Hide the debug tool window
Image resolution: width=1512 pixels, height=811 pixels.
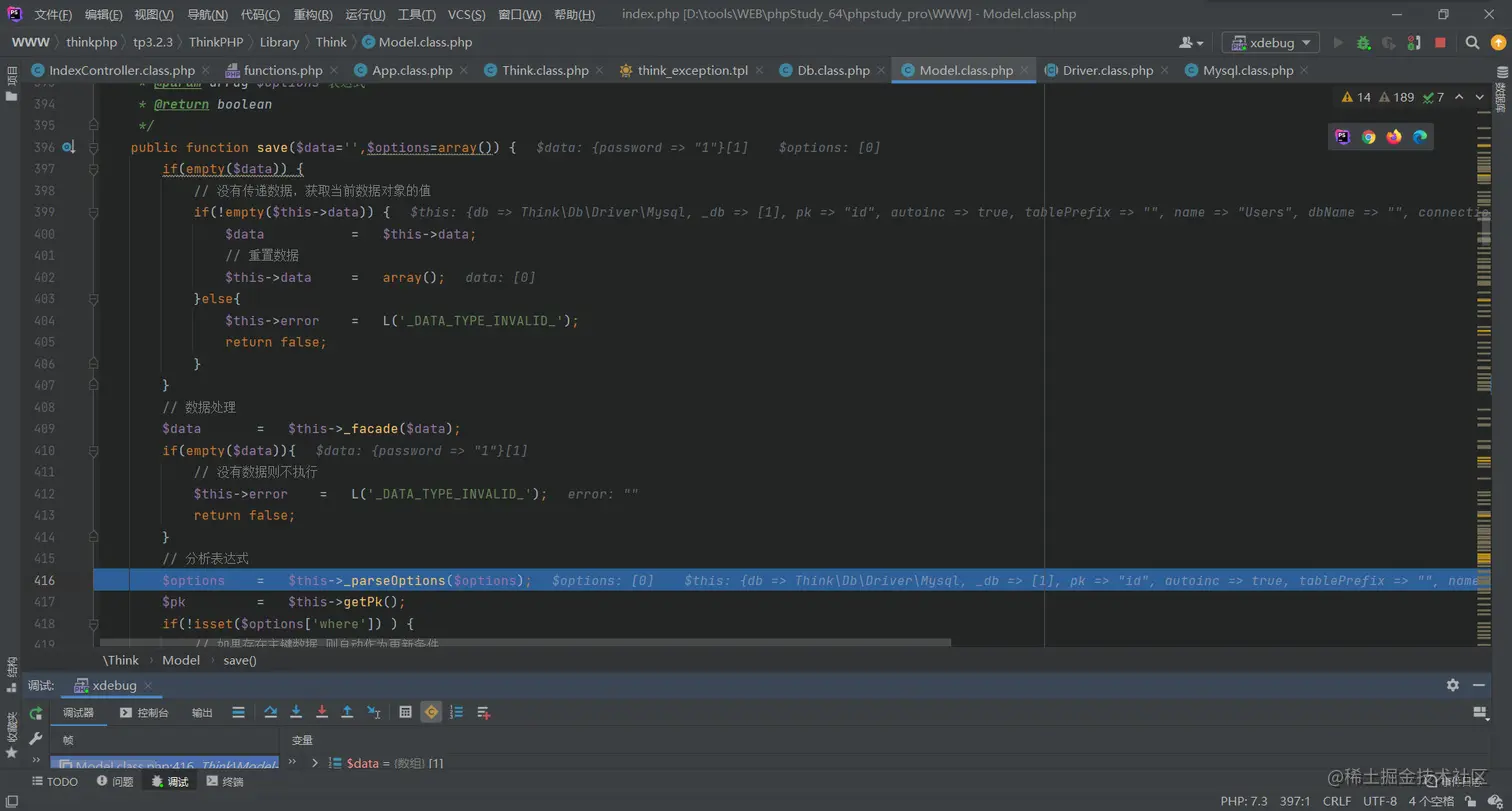[1480, 685]
